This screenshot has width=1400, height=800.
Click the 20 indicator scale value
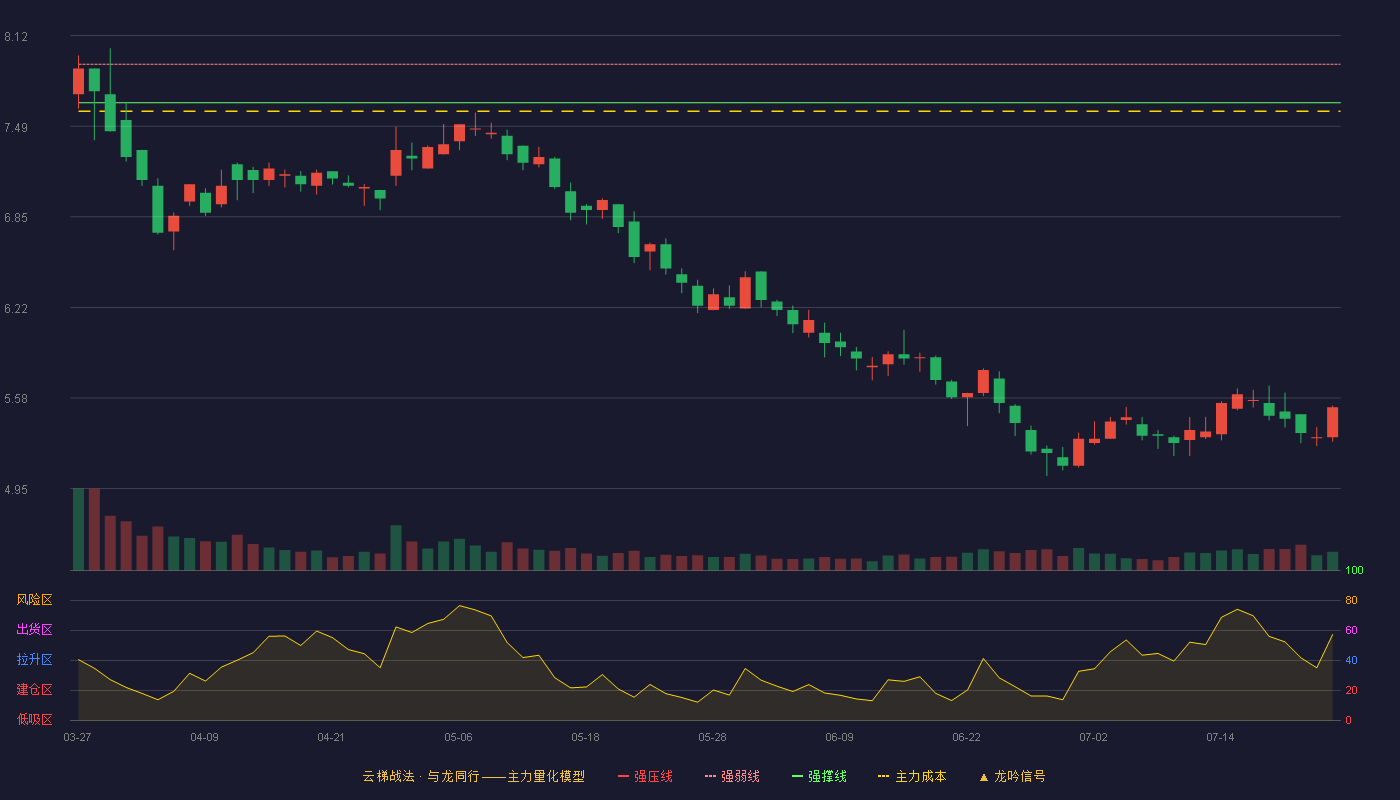point(1351,691)
